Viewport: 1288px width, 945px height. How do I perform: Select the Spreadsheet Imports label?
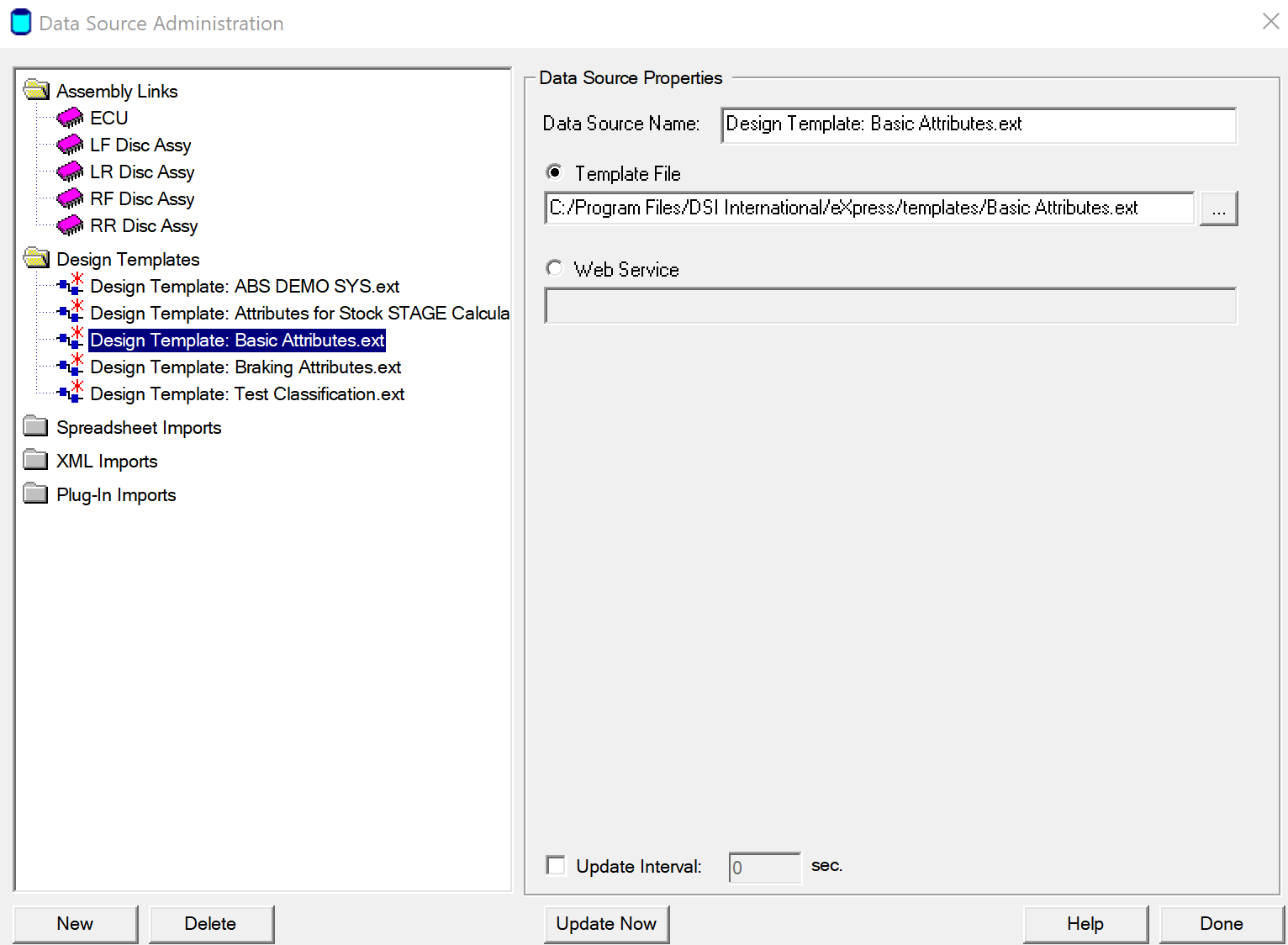pyautogui.click(x=139, y=427)
